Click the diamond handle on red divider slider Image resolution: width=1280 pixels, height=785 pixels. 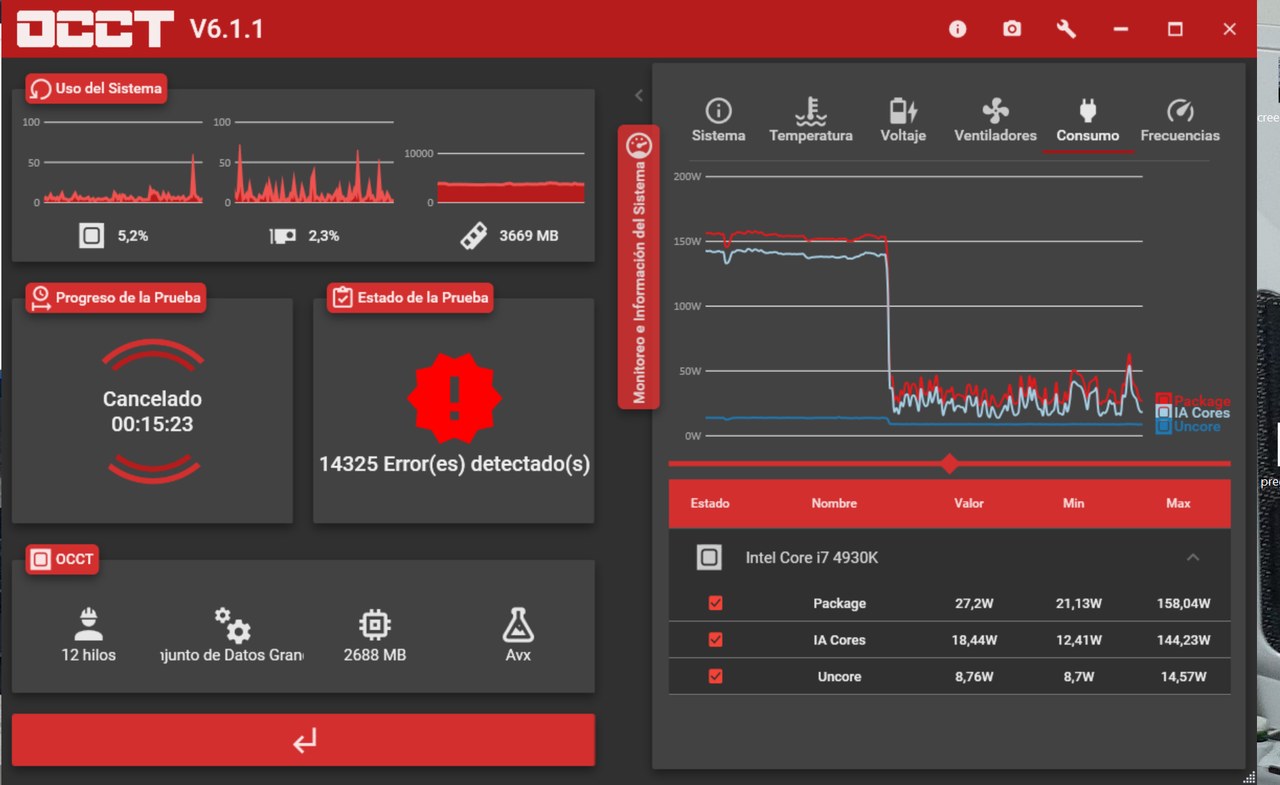(950, 463)
